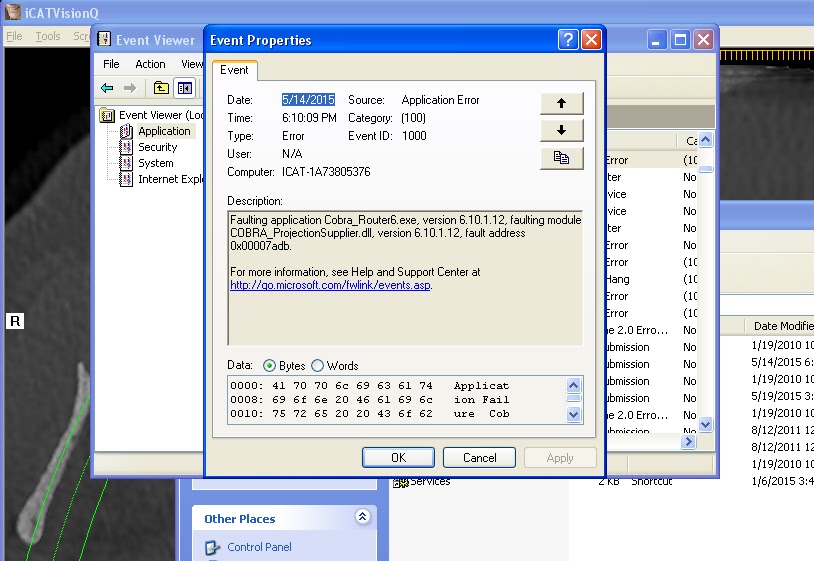Image resolution: width=814 pixels, height=561 pixels.
Task: Click the Up one level folder icon
Action: 161,88
